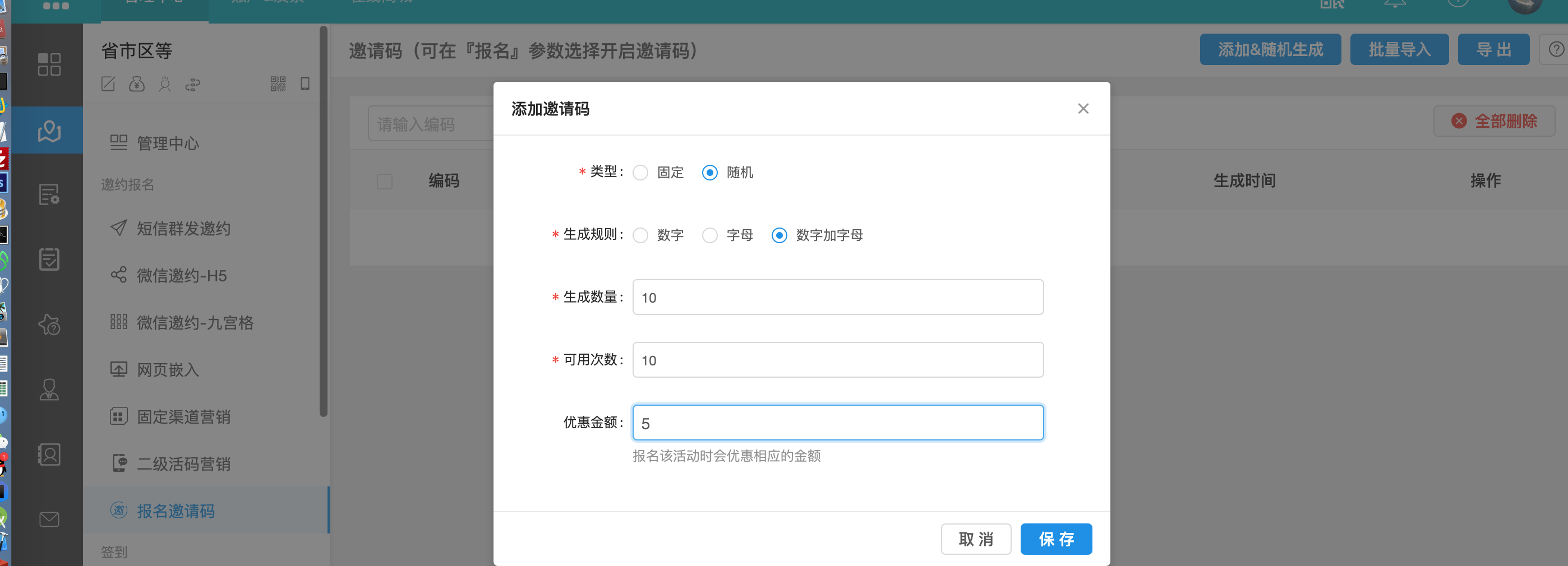Open the star help icon in the left rail

tap(49, 324)
